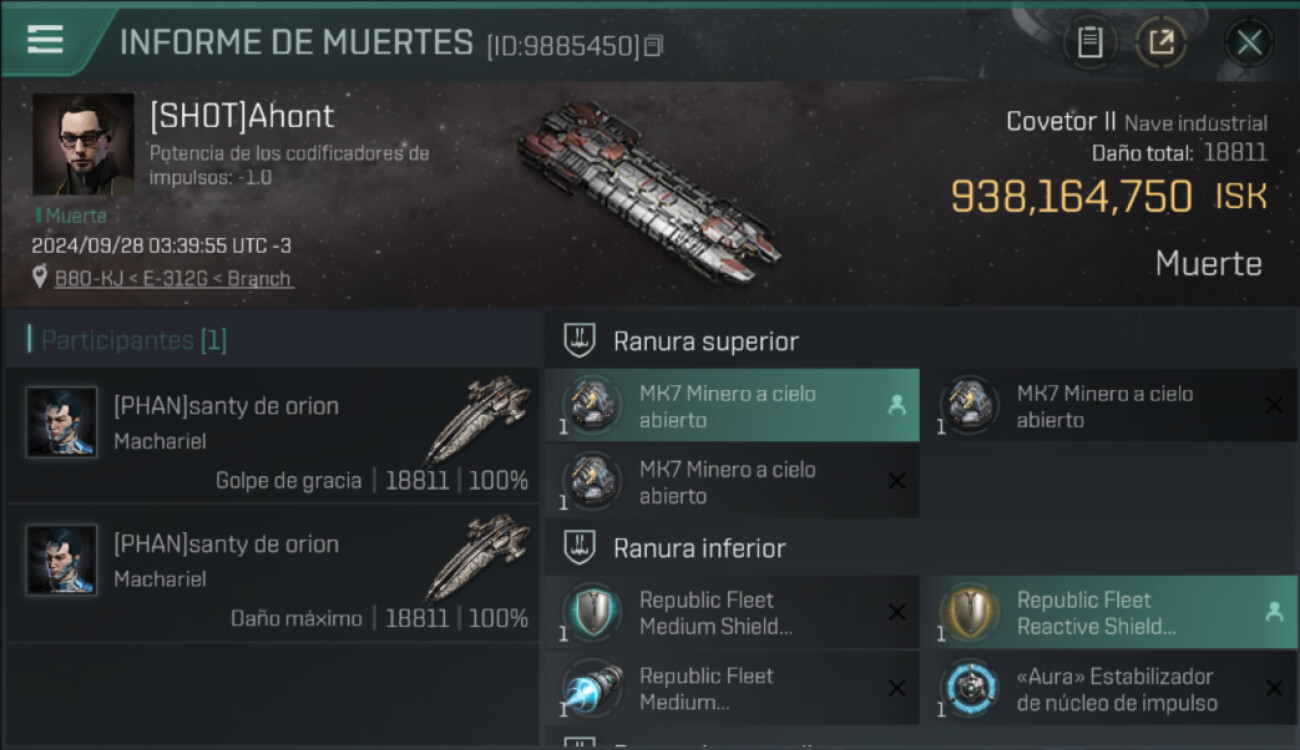Click the Aura Estabilizador de núcleo icon
Viewport: 1300px width, 750px height.
coord(970,688)
